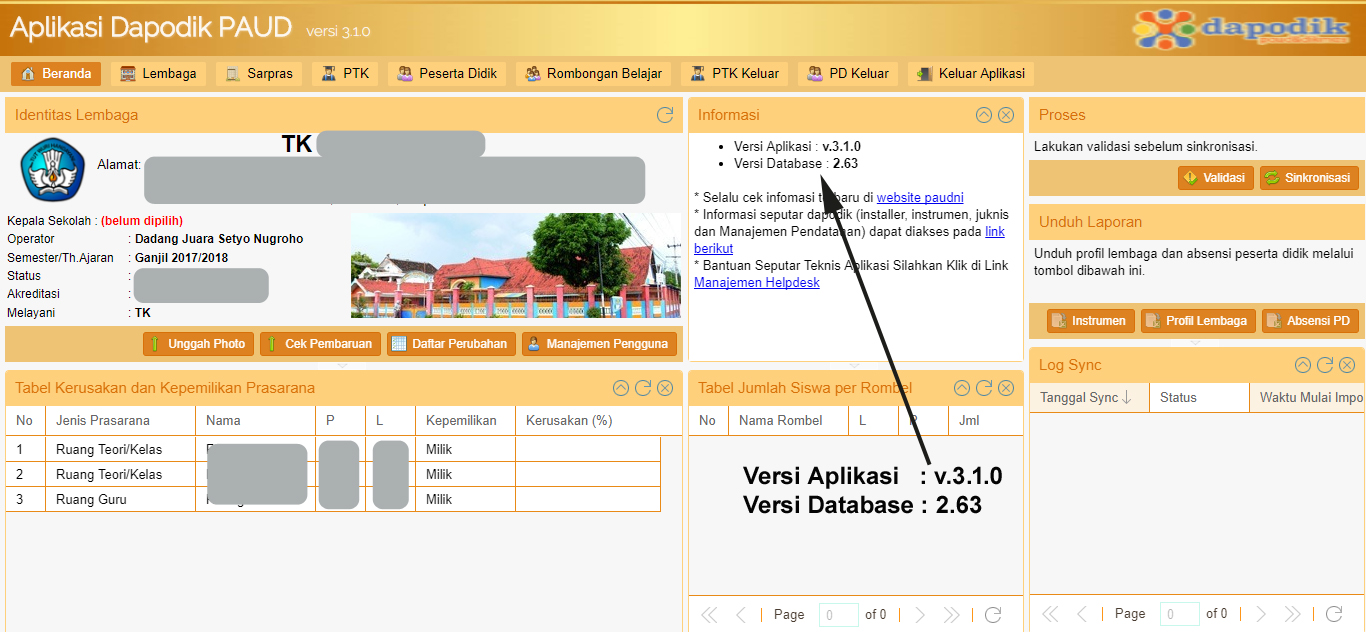Go to last page in Siswa table
This screenshot has height=632, width=1366.
tap(951, 615)
